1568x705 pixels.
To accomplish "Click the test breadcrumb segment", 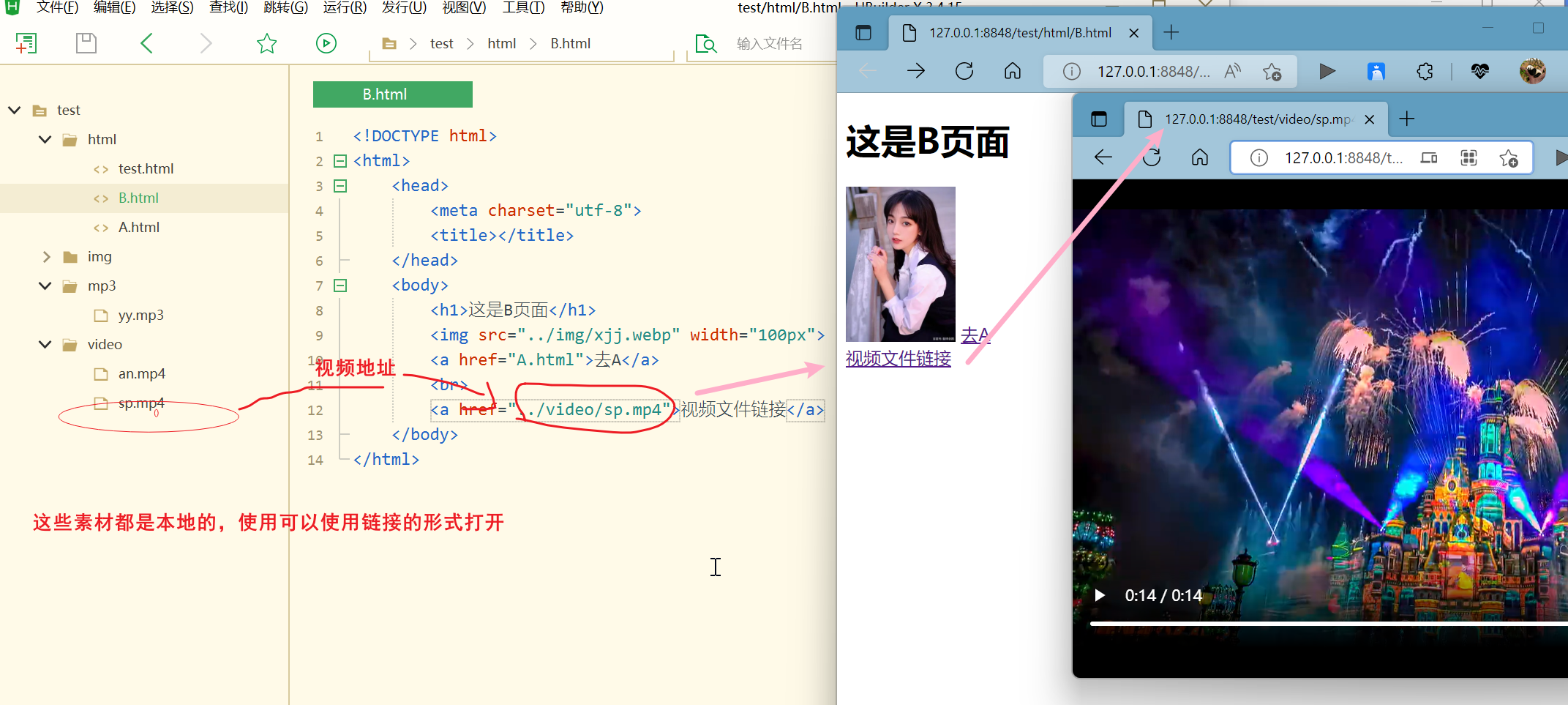I will (x=442, y=44).
